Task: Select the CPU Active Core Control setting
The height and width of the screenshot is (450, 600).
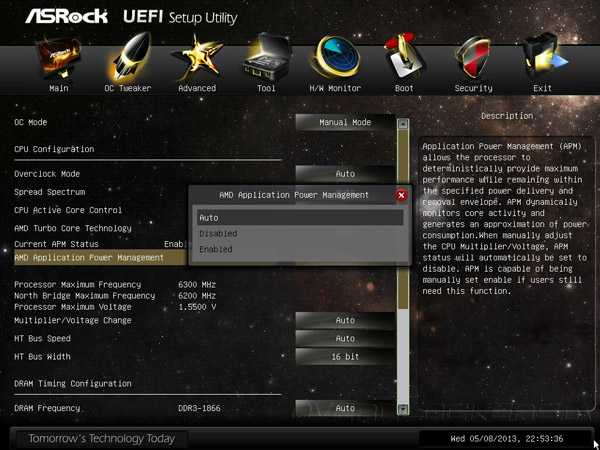Action: pyautogui.click(x=68, y=210)
